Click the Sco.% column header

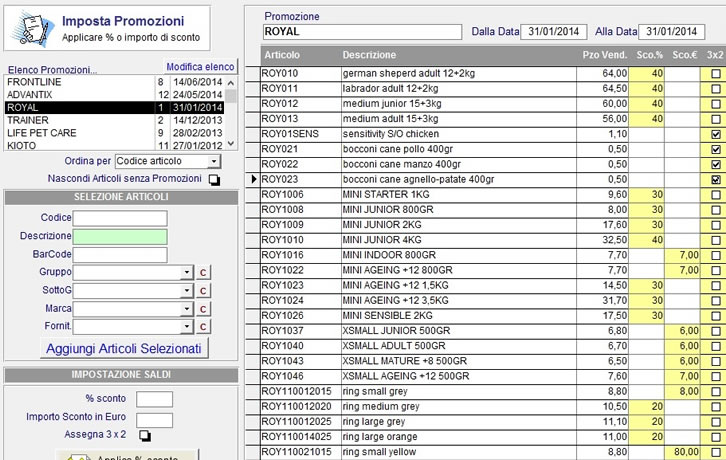click(x=649, y=55)
